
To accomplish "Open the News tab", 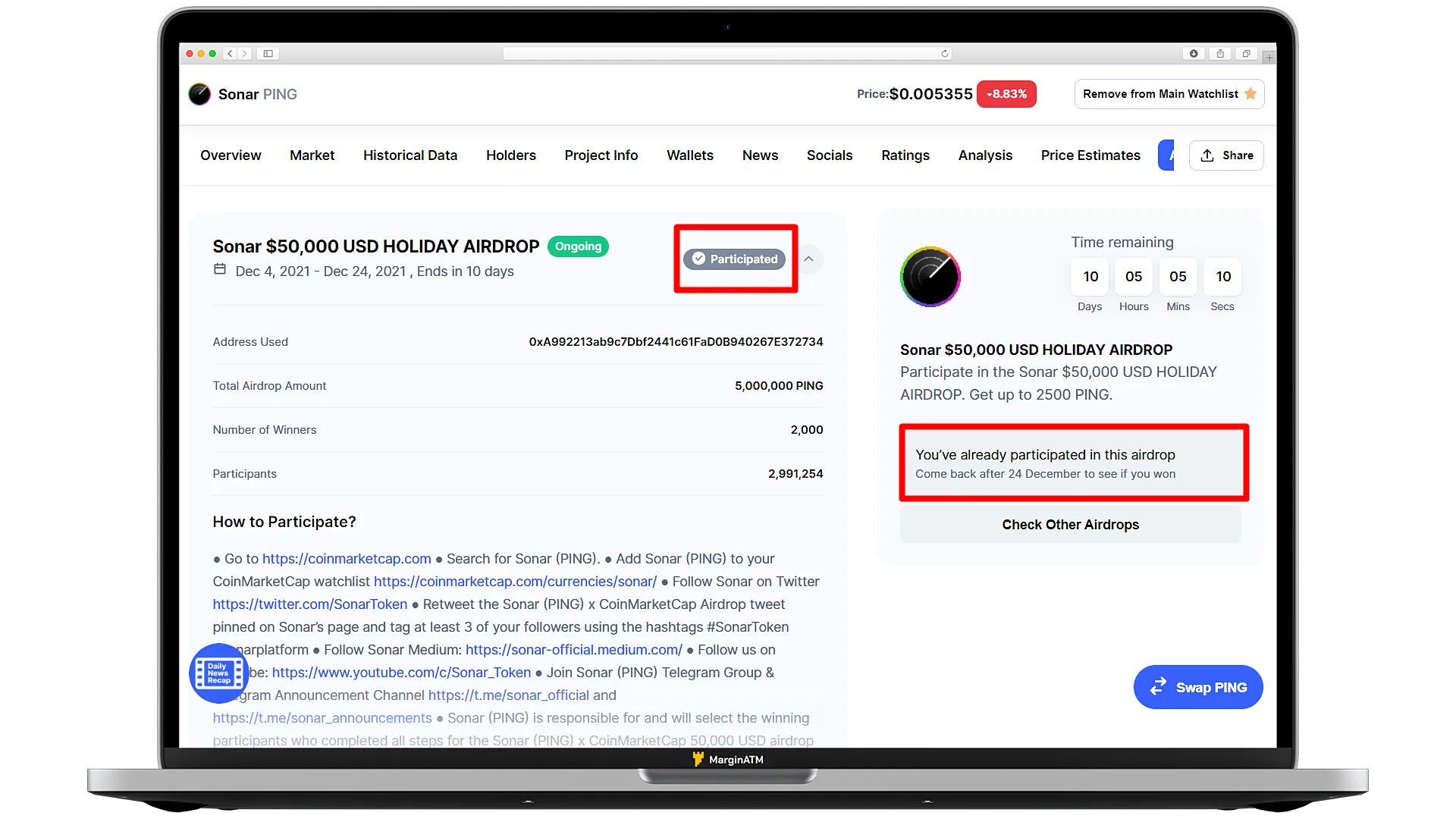I will tap(760, 155).
